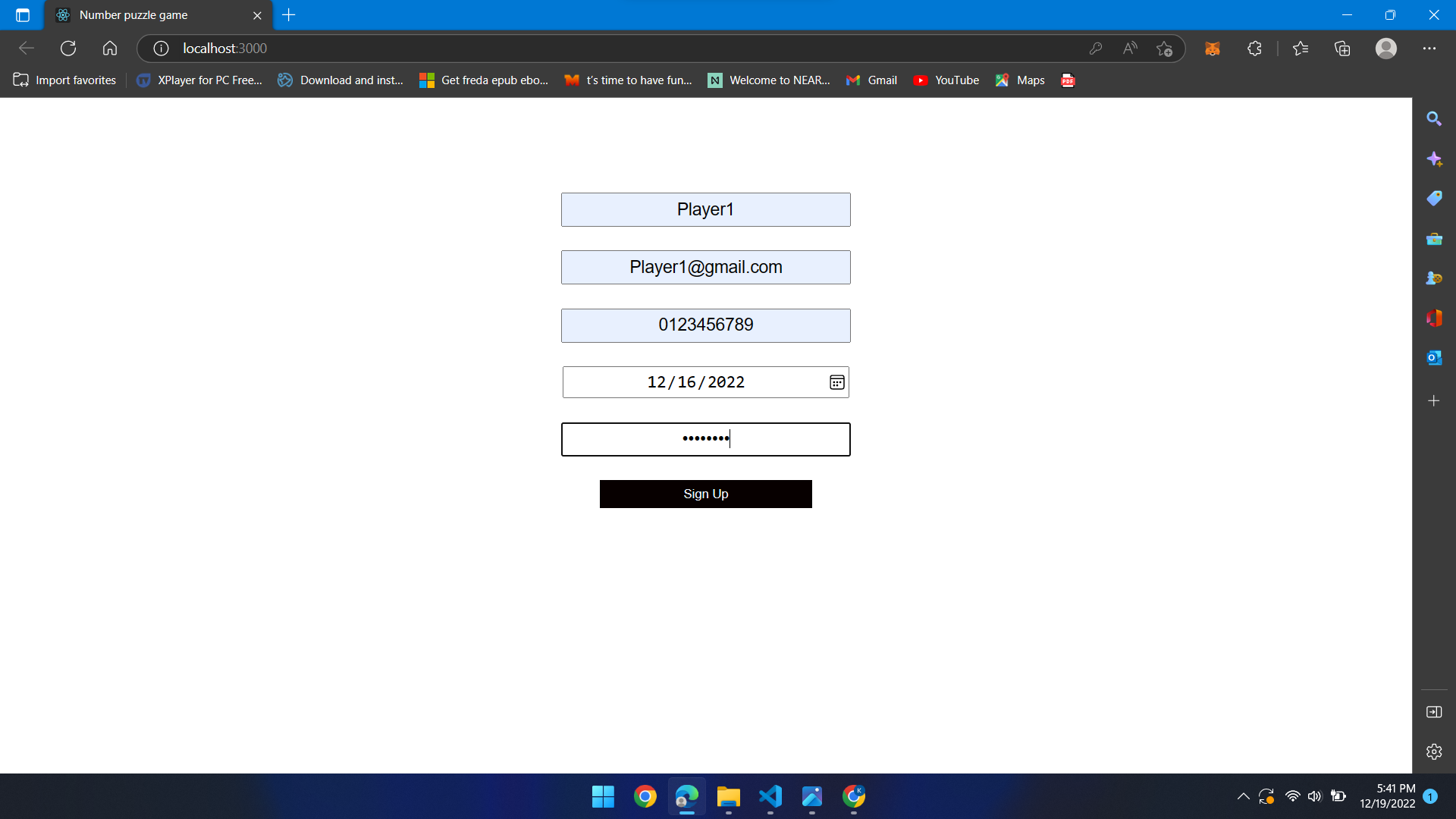
Task: Open Copilot from the right sidebar
Action: pos(1435,159)
